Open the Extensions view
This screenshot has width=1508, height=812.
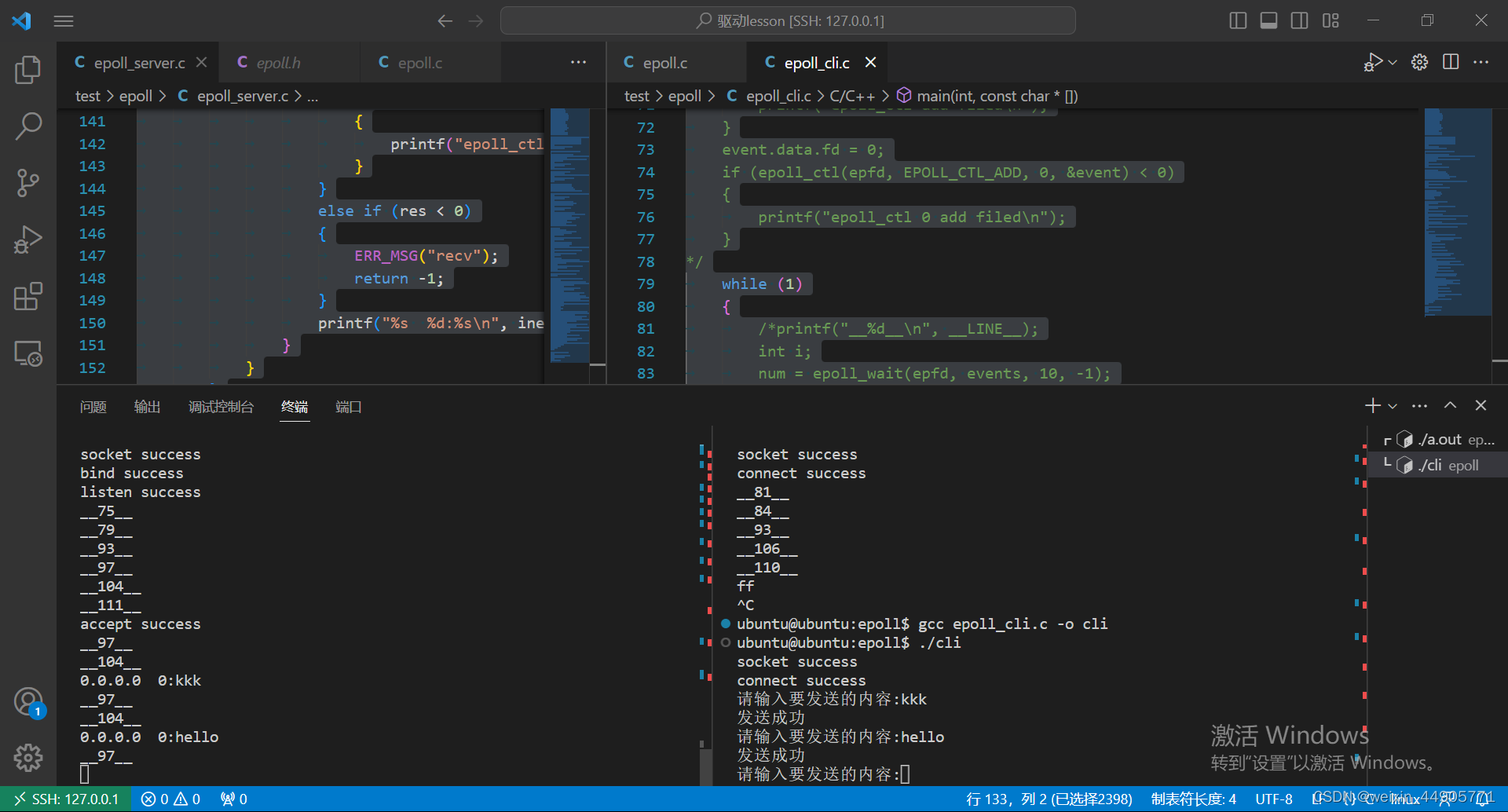click(28, 297)
